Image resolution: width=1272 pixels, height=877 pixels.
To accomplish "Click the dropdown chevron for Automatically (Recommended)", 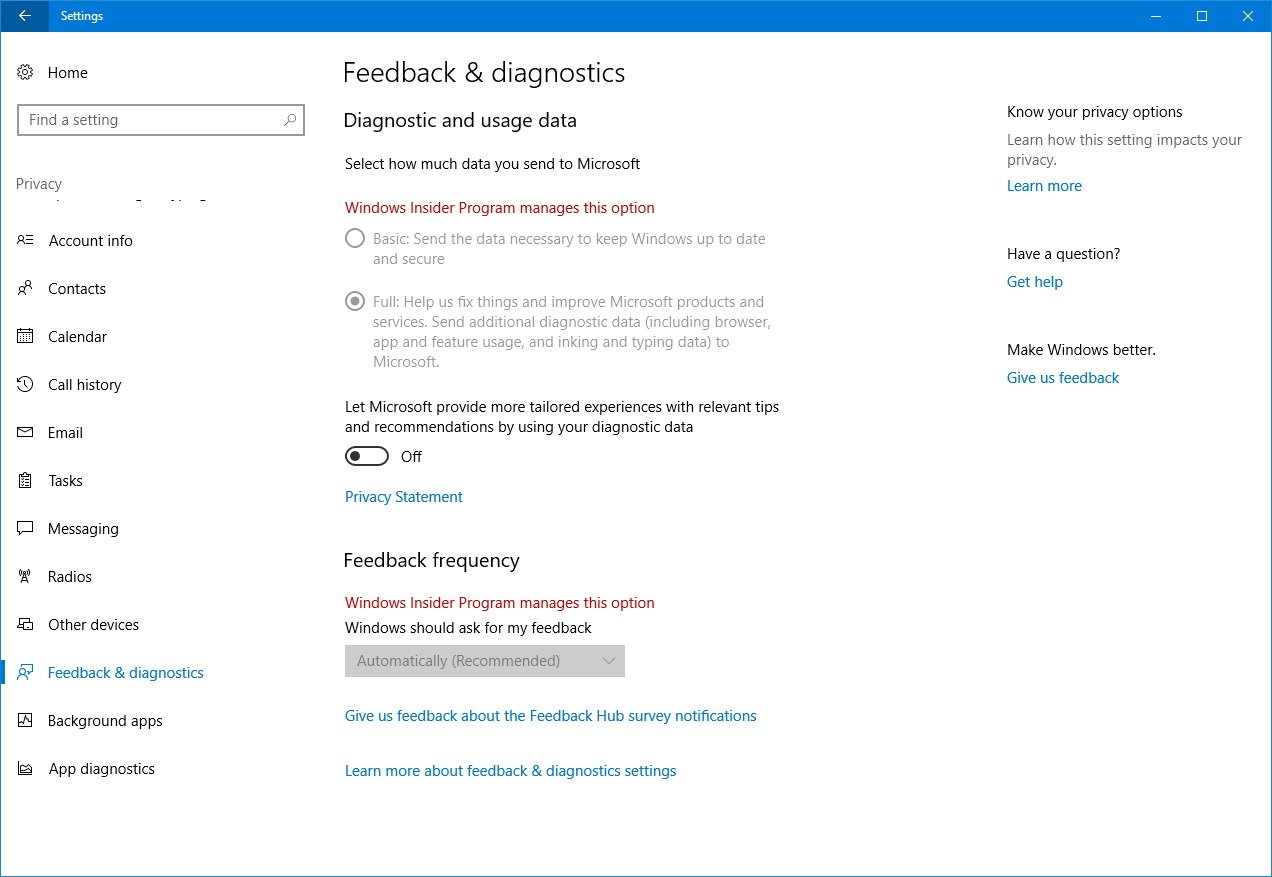I will (609, 661).
